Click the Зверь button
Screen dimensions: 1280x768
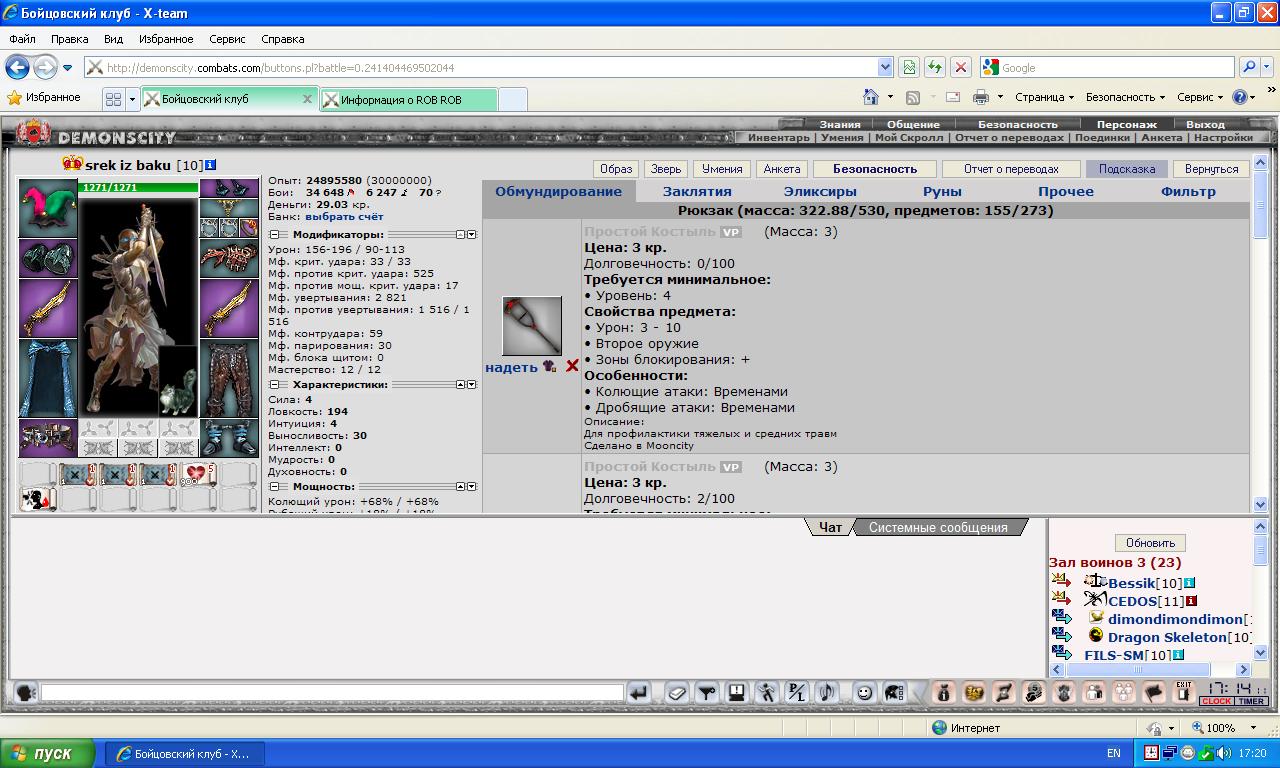664,169
